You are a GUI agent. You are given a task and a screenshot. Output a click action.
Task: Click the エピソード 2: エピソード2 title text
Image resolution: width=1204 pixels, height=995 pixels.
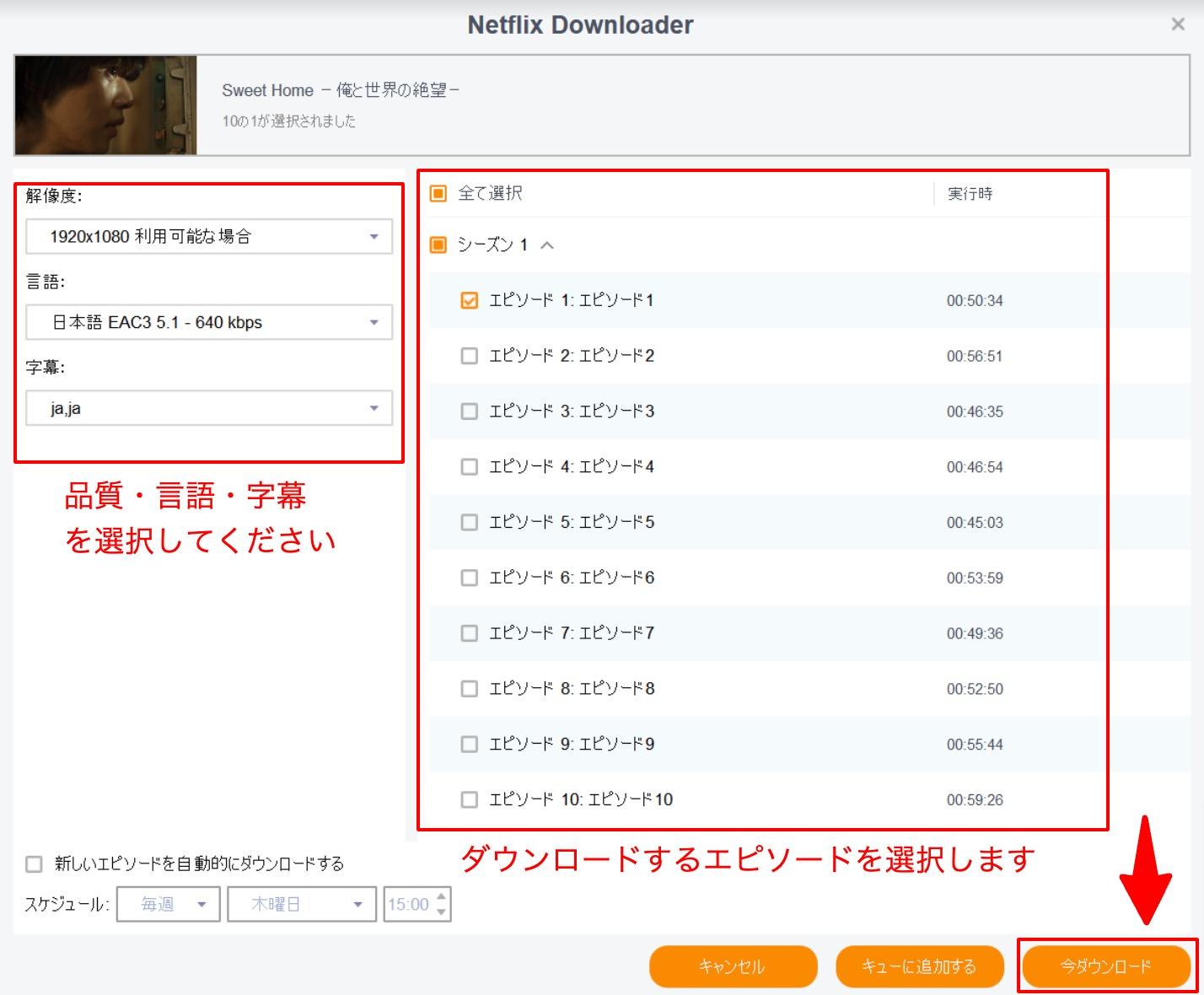coord(572,356)
